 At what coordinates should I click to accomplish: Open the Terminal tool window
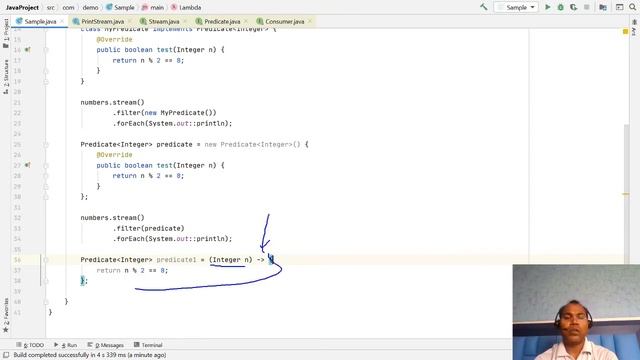(x=148, y=345)
